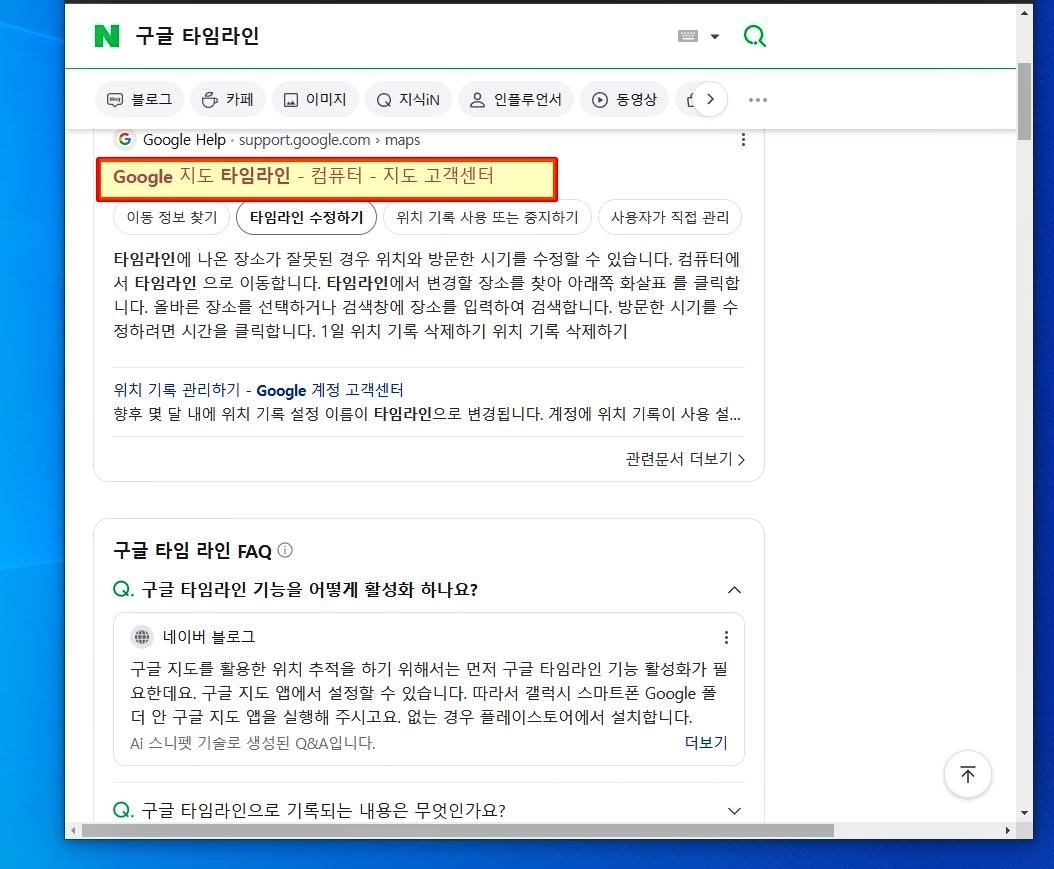The image size is (1054, 869).
Task: Click 관련문서 더보기 link
Action: [x=685, y=459]
